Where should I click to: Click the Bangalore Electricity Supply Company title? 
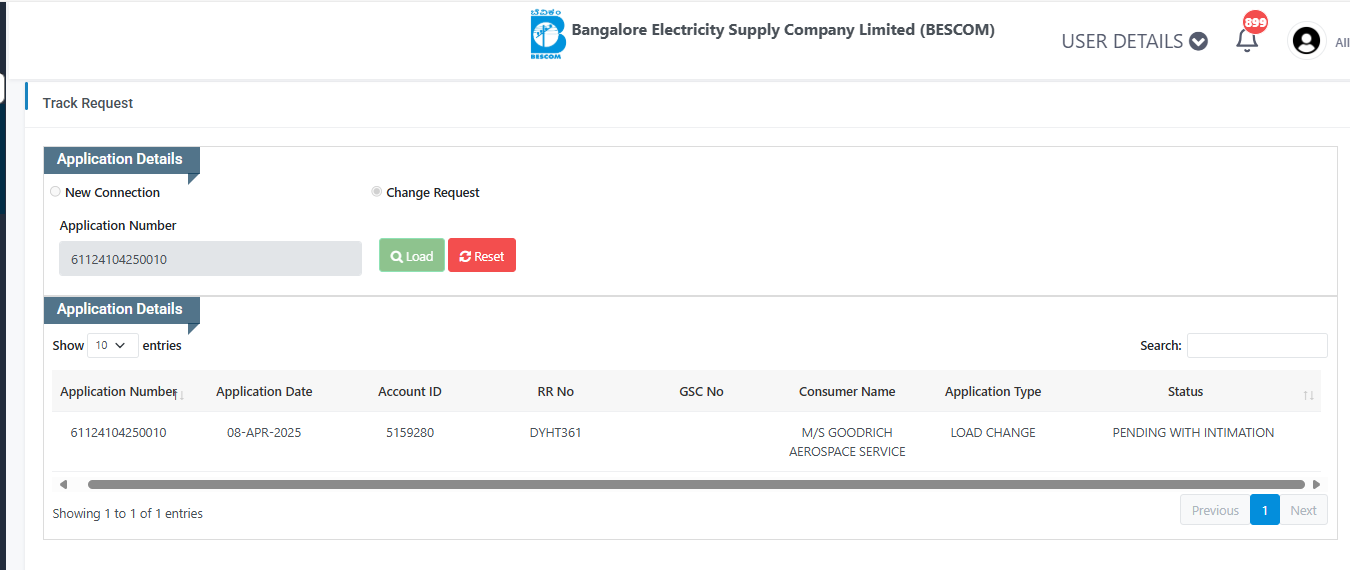[x=783, y=30]
